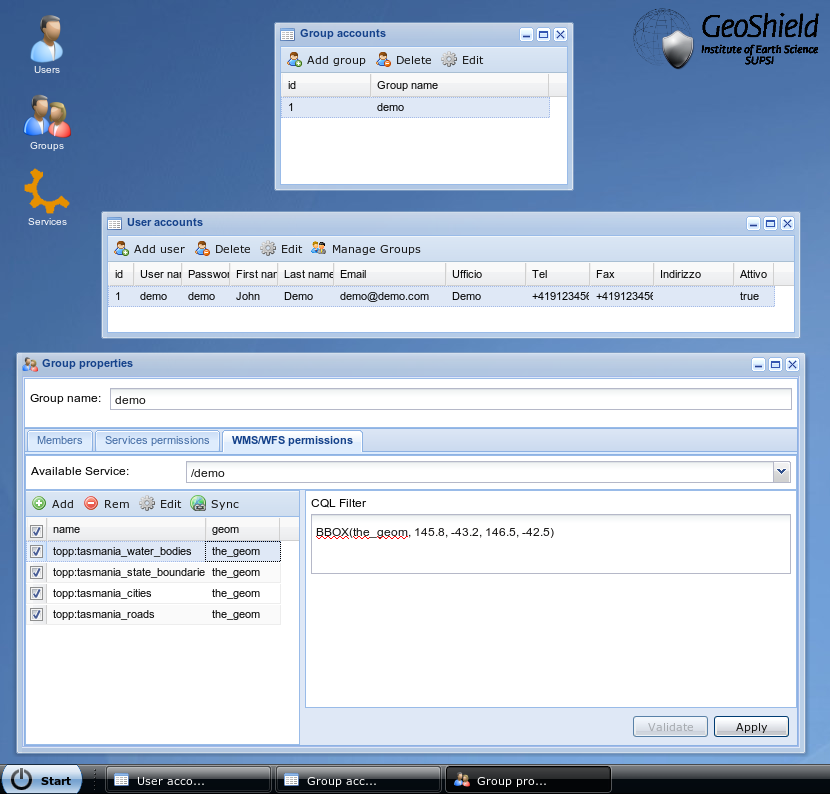The height and width of the screenshot is (794, 830).
Task: Click the Group name input field
Action: [x=450, y=399]
